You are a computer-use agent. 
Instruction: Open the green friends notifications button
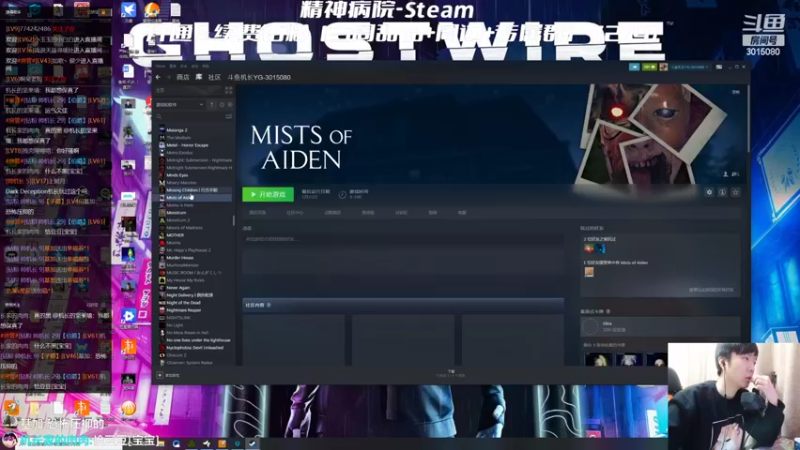(x=649, y=67)
